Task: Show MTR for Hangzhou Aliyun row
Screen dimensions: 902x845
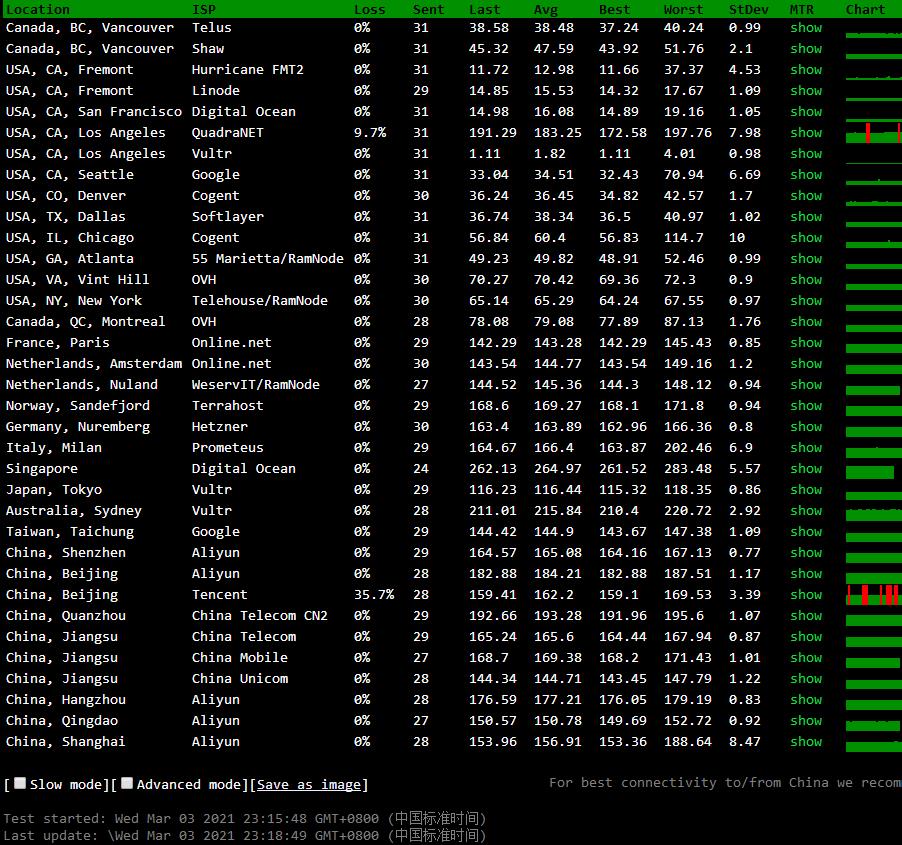Action: [806, 699]
